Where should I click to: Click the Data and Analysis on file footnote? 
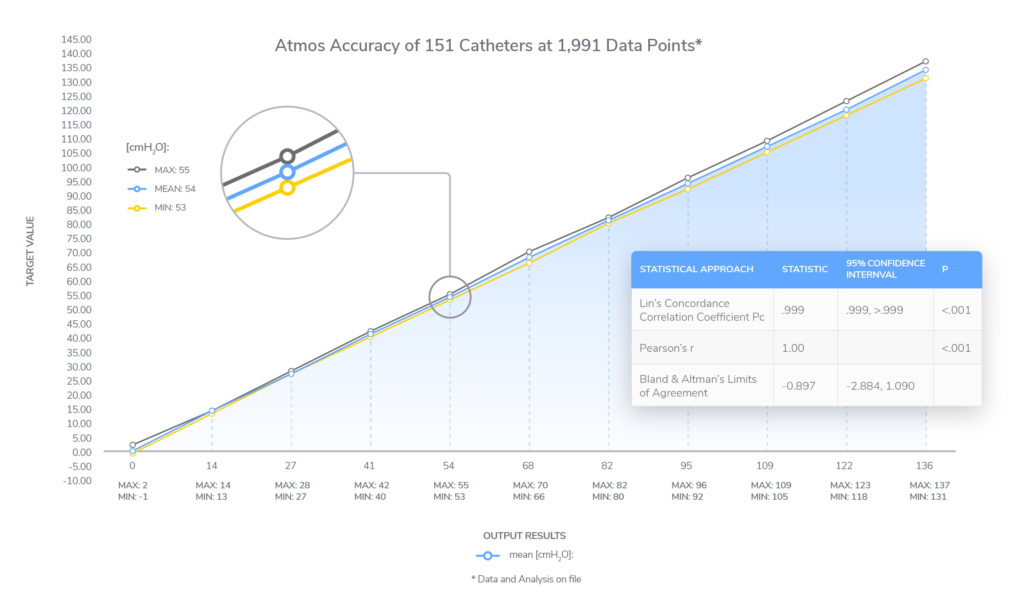tap(526, 580)
